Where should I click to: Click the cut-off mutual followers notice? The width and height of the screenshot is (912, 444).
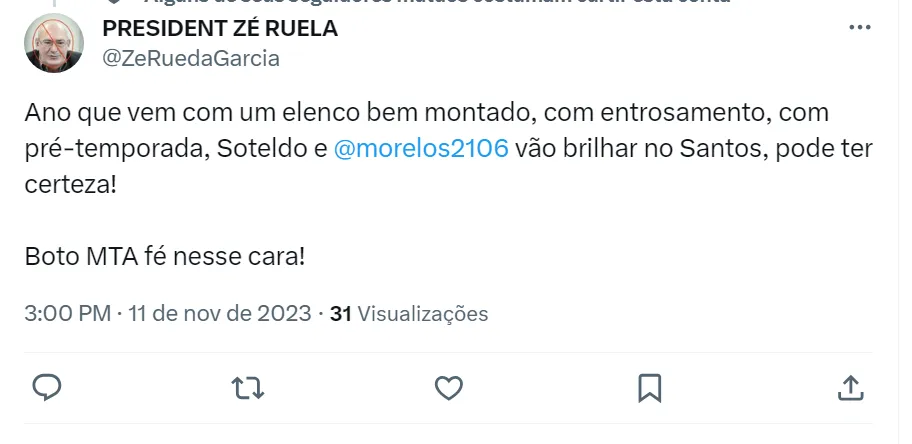[450, 4]
